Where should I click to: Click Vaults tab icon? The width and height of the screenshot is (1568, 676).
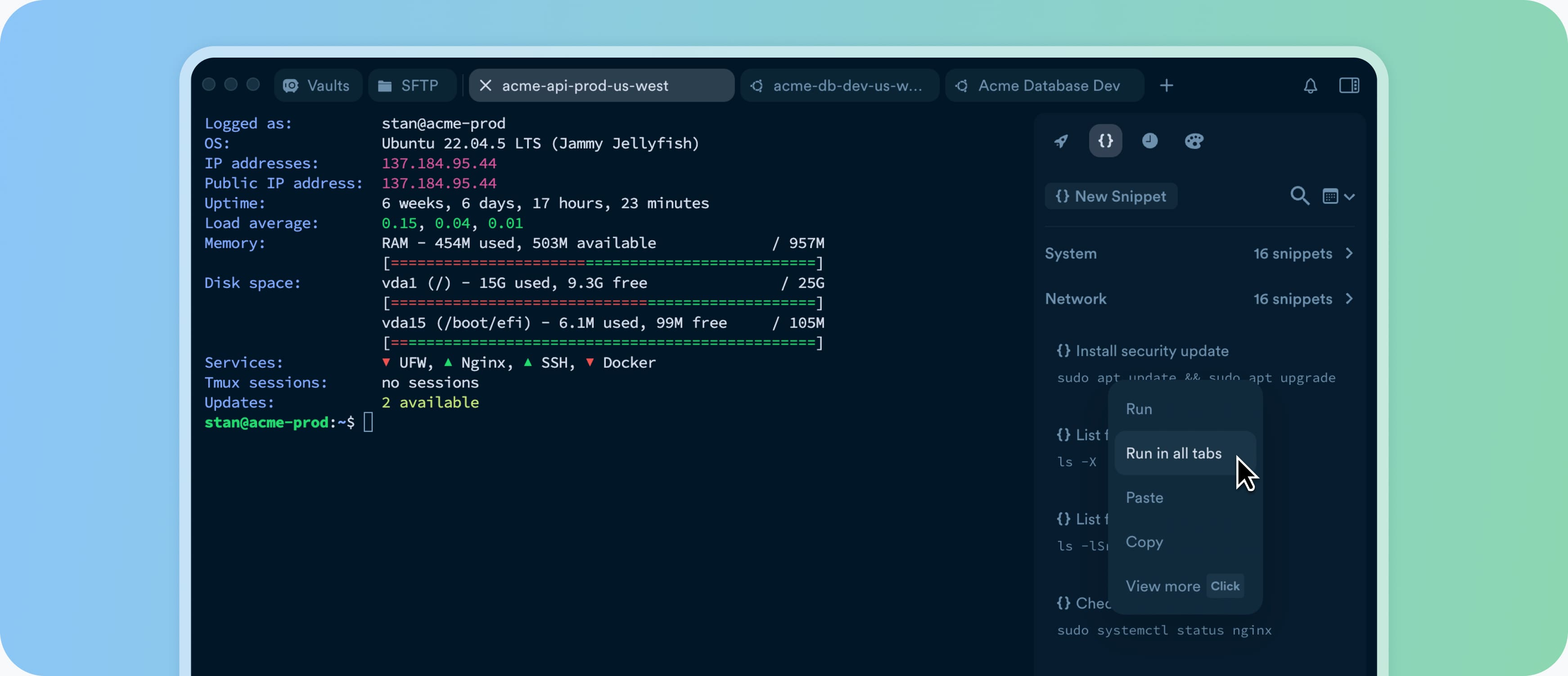[x=291, y=86]
